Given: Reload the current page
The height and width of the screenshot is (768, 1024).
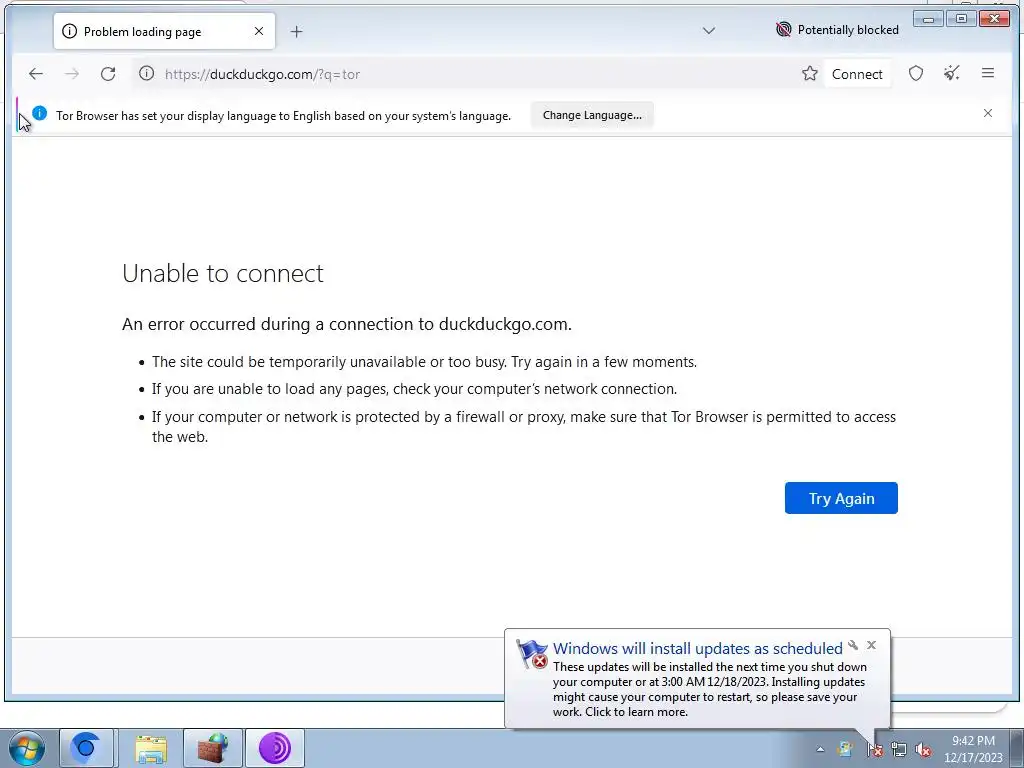Looking at the screenshot, I should 108,74.
